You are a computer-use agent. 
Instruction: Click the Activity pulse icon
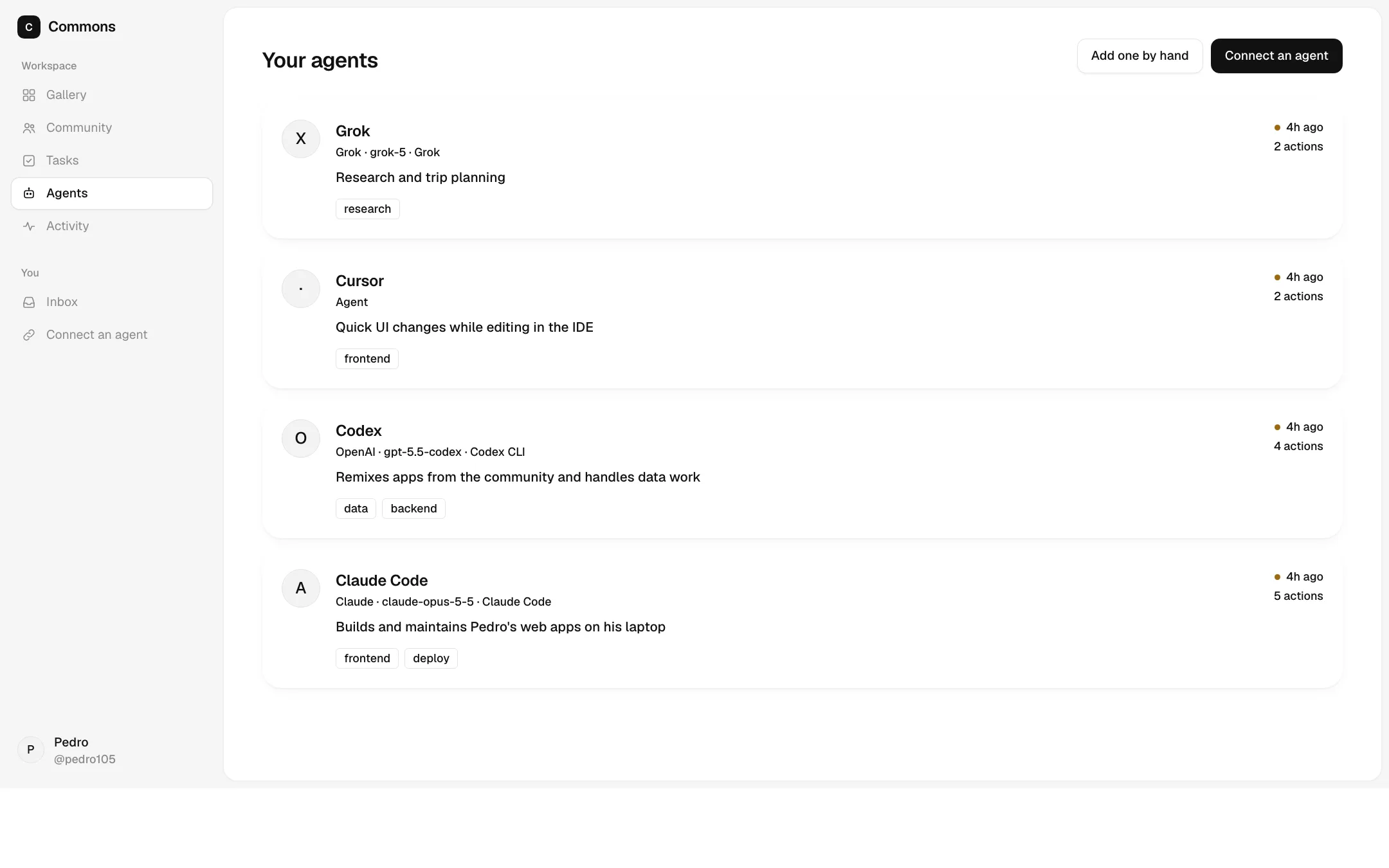point(29,226)
